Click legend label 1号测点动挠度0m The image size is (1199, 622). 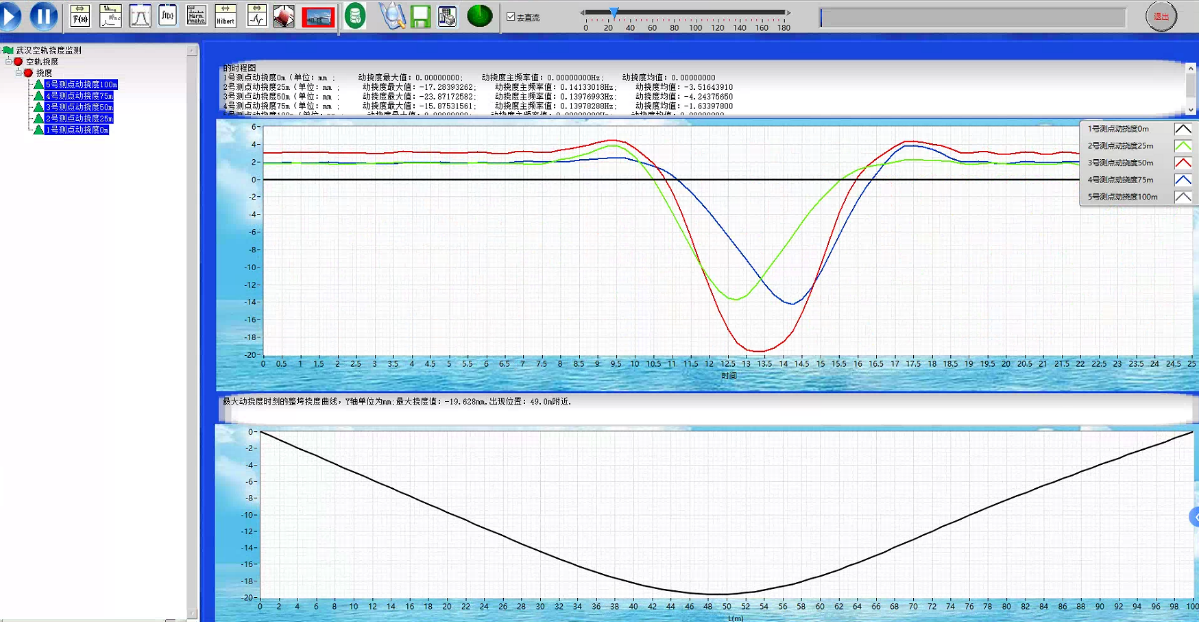point(1118,129)
